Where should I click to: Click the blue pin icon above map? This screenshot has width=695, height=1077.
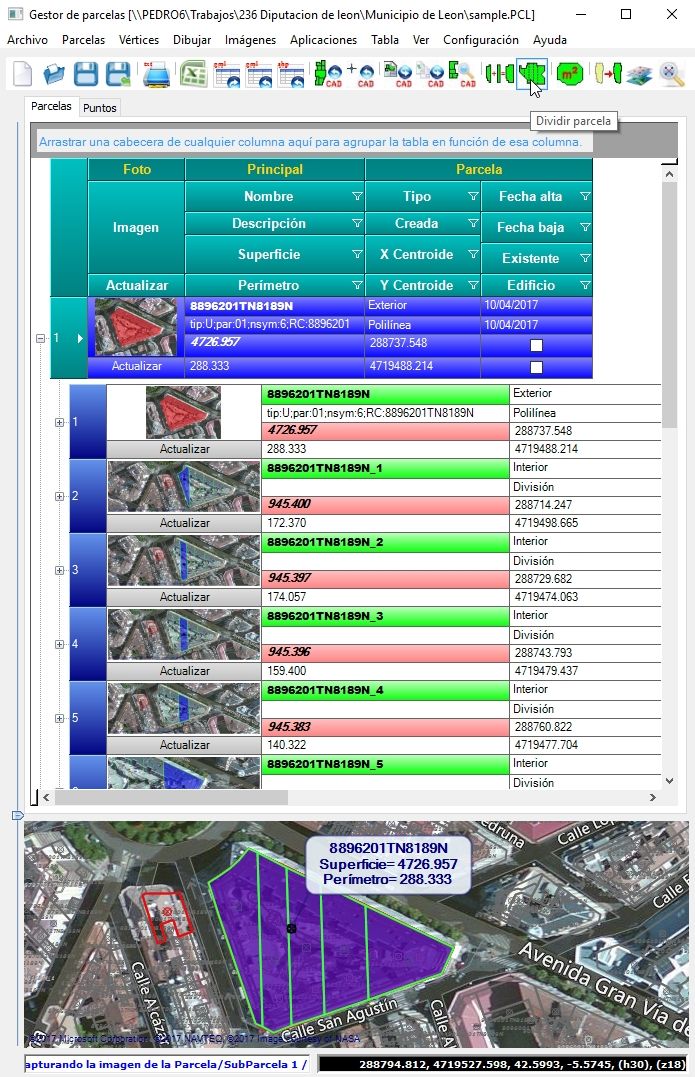pyautogui.click(x=18, y=815)
